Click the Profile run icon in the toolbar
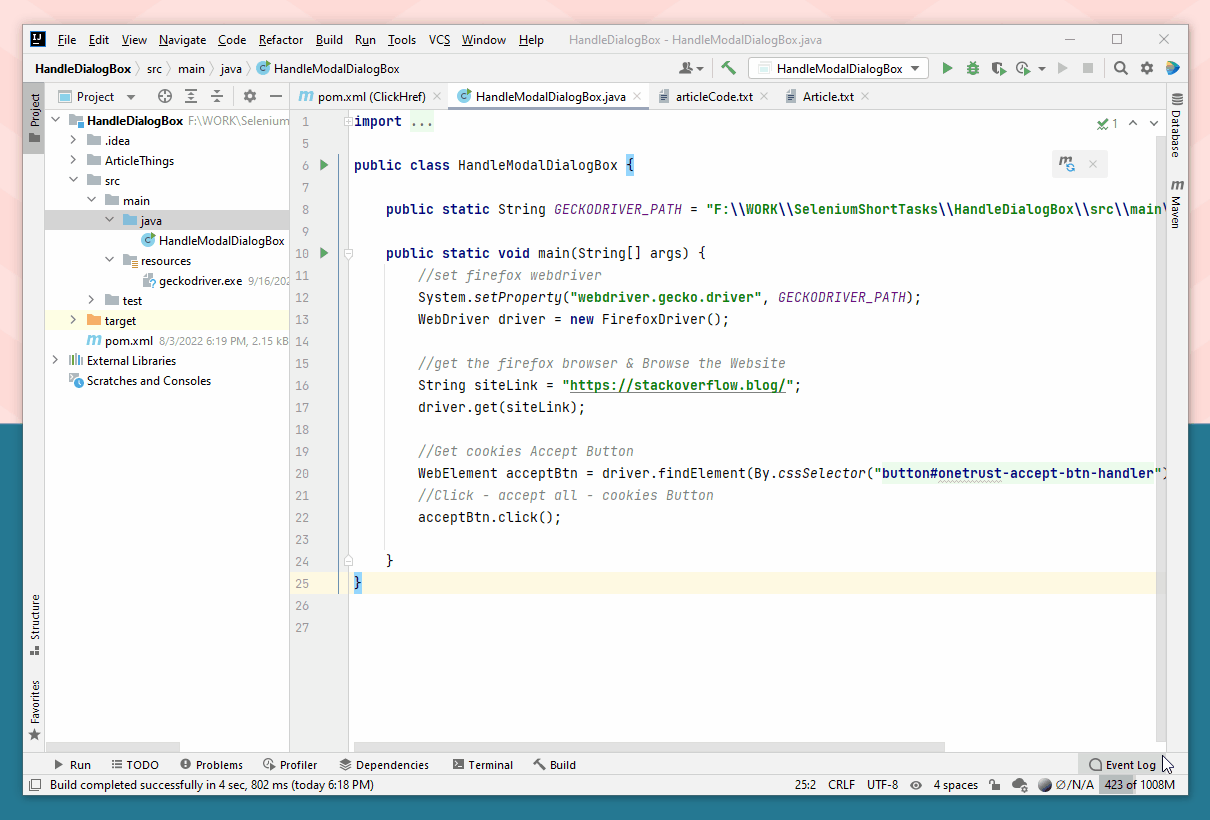 [x=1022, y=68]
